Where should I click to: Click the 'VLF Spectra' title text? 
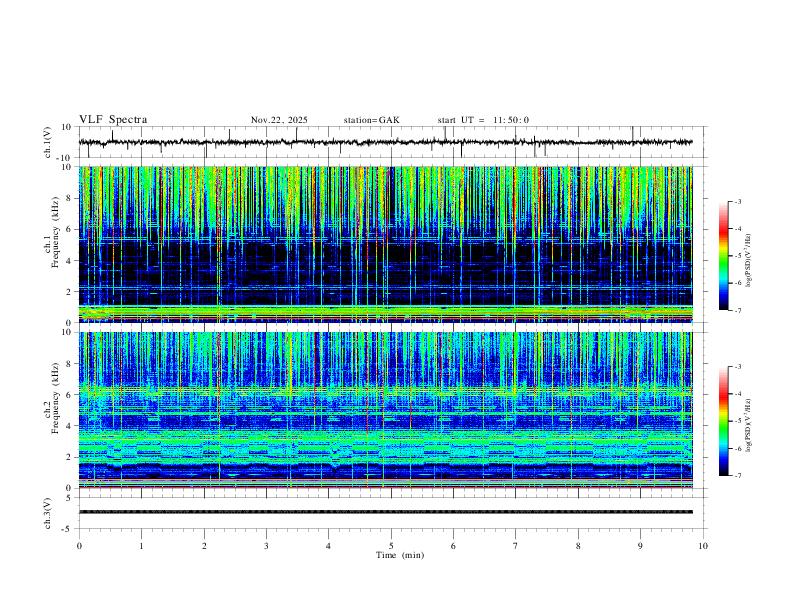113,120
